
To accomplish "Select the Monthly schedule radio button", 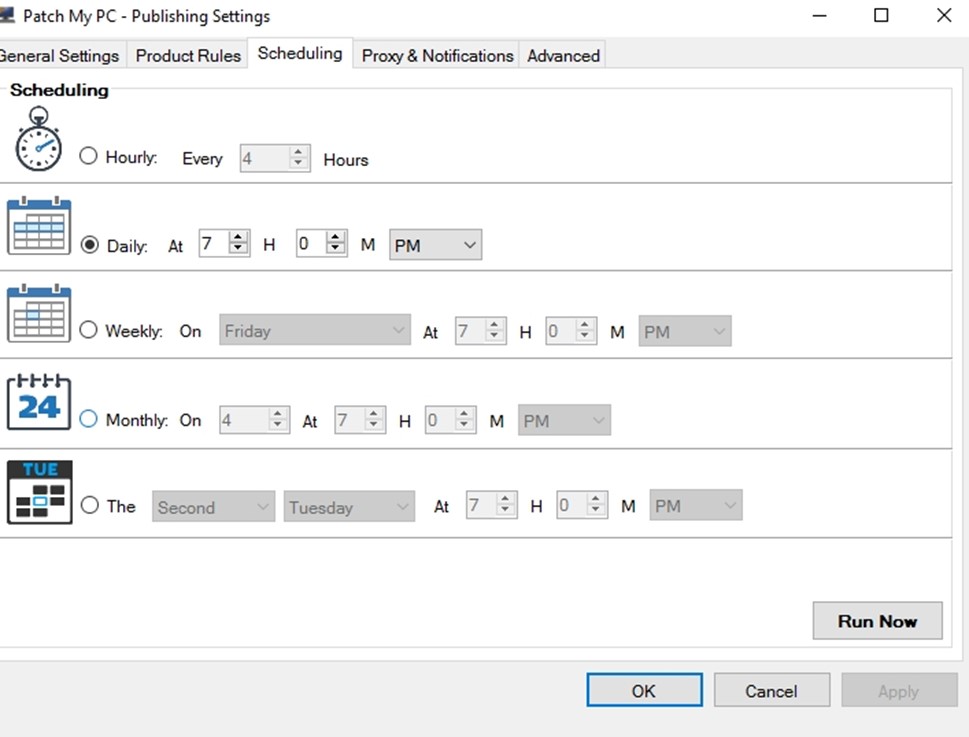I will (x=88, y=419).
